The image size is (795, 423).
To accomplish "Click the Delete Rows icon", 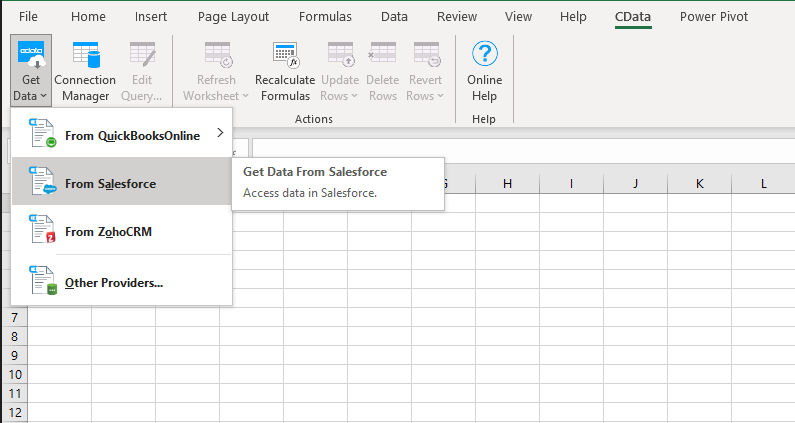I will point(382,71).
